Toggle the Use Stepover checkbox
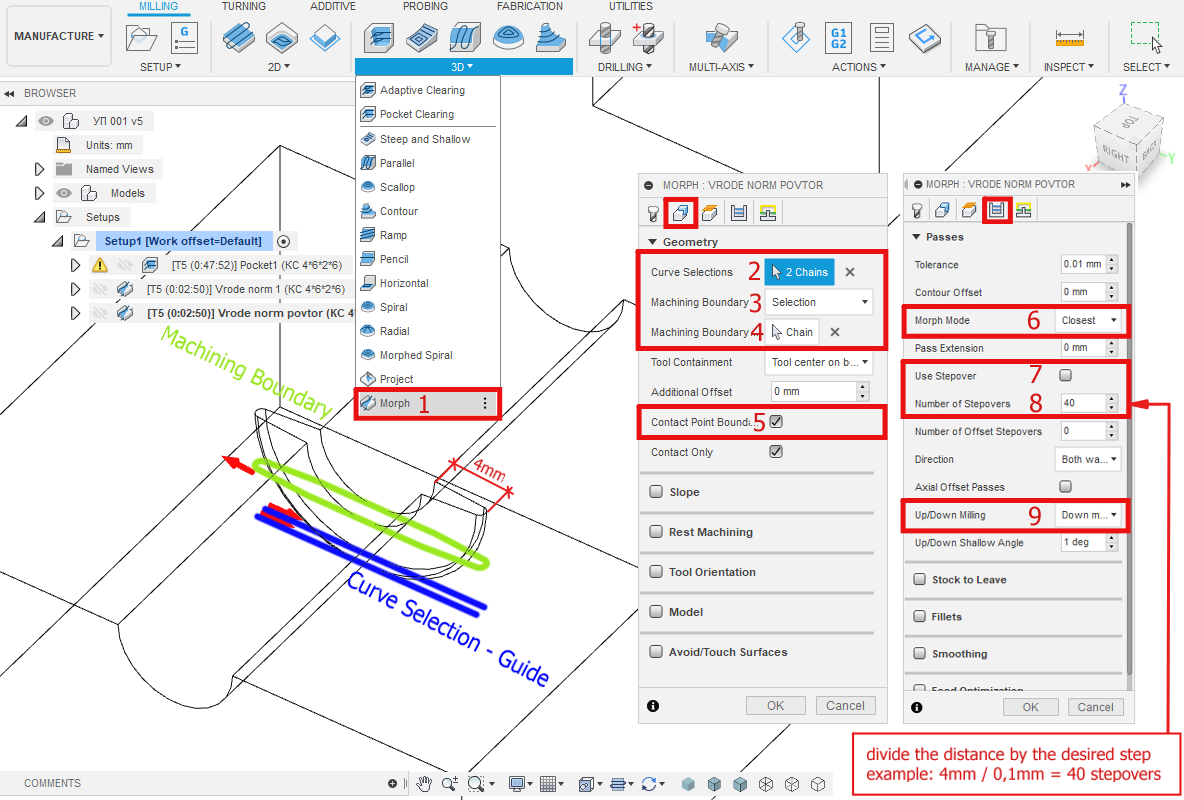This screenshot has height=800, width=1184. [1065, 375]
